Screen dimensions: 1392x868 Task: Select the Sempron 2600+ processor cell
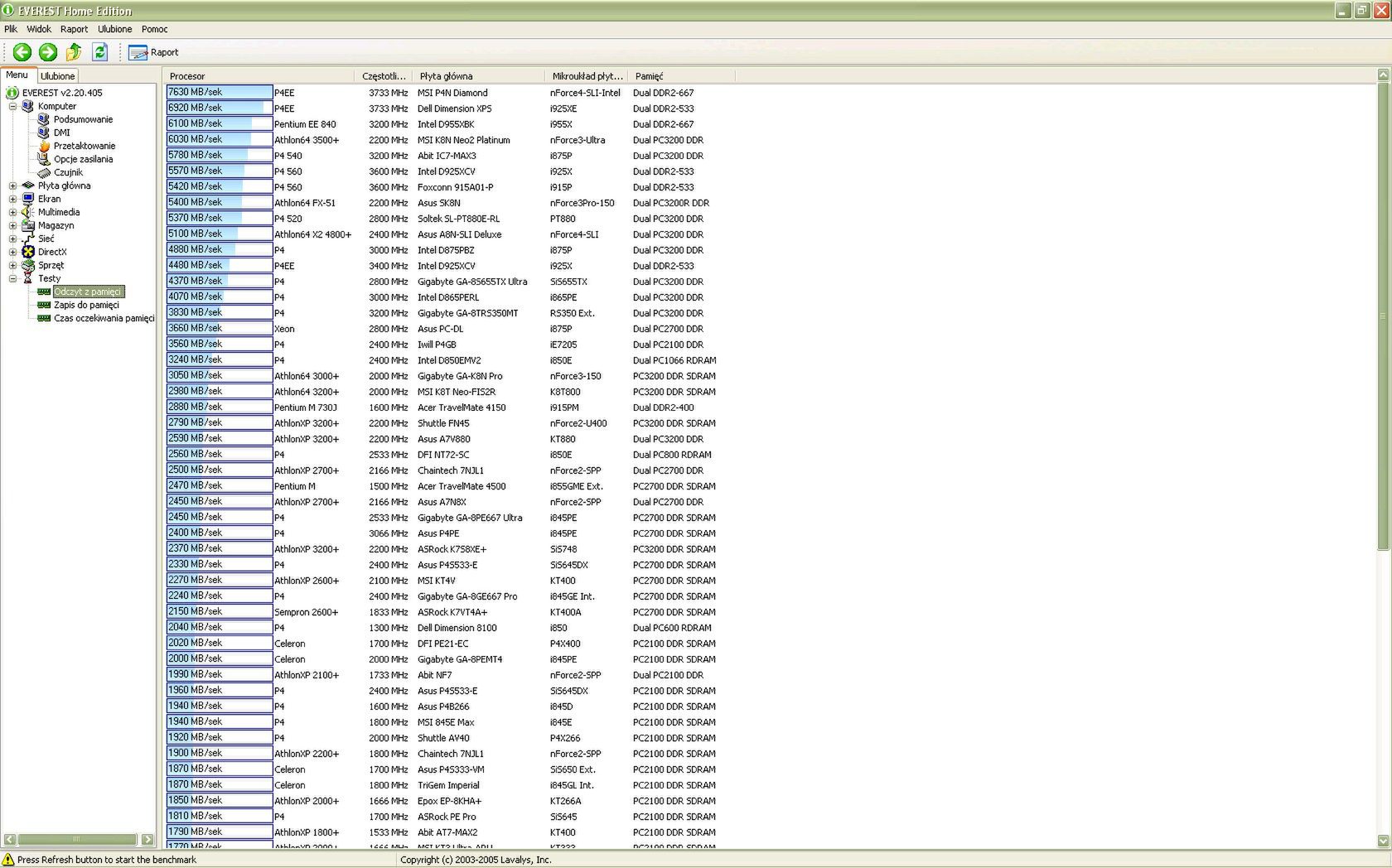(x=307, y=612)
